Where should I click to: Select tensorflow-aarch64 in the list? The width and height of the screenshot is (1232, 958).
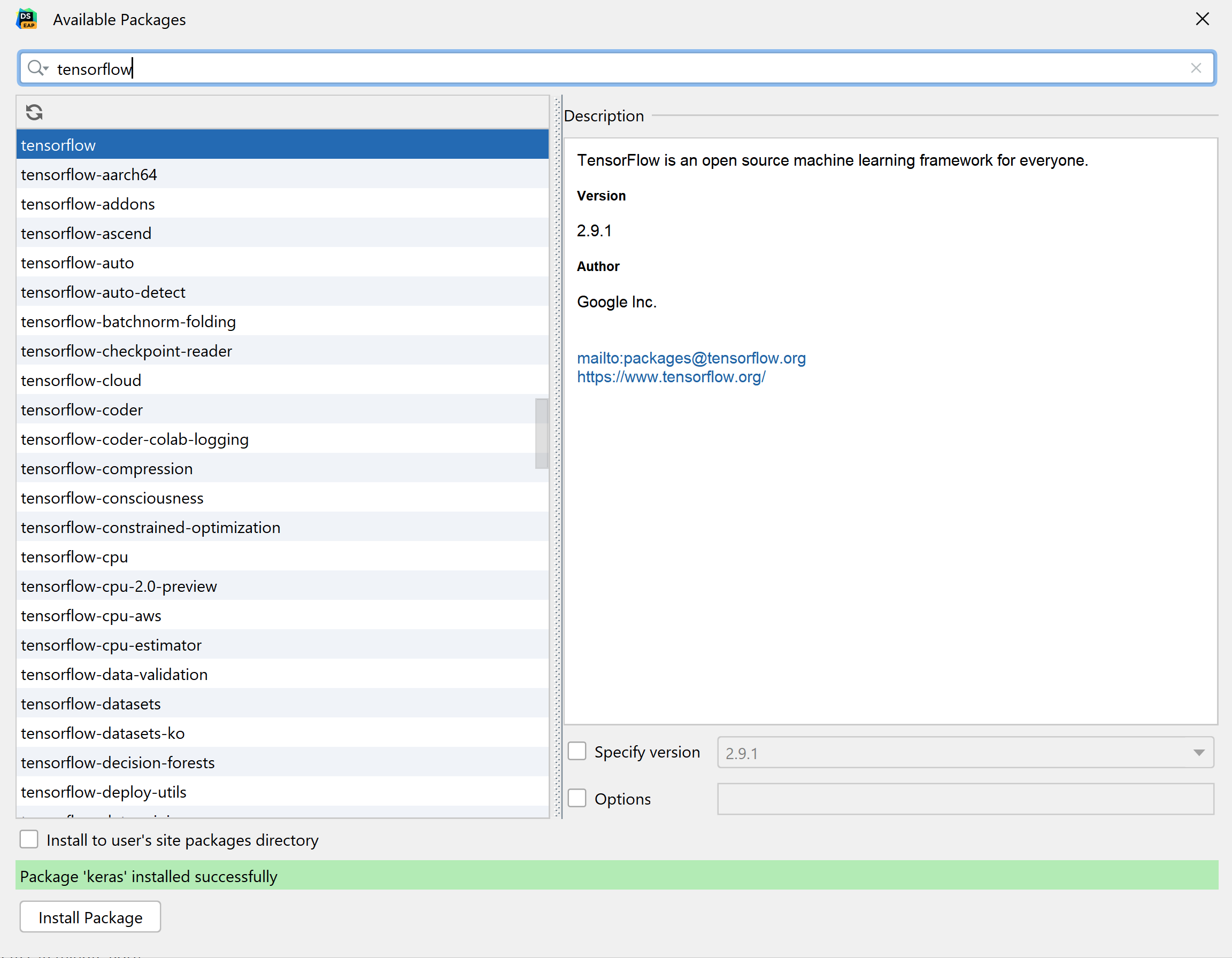tap(282, 174)
